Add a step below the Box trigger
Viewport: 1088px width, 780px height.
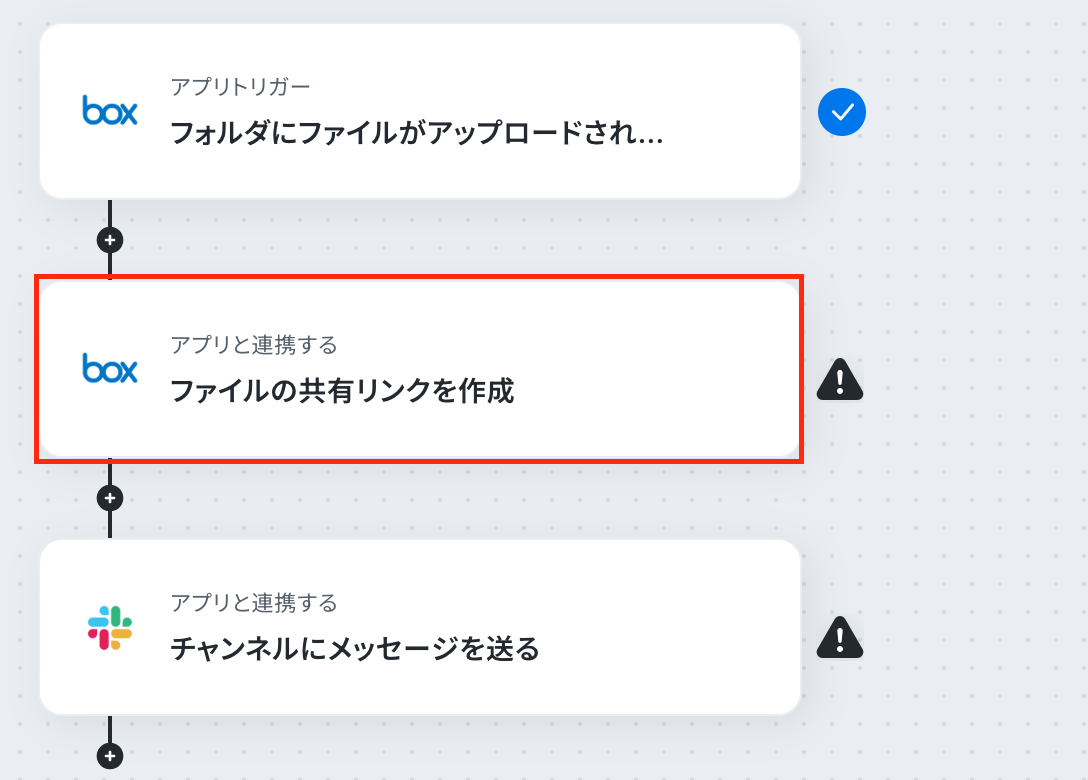coord(110,240)
